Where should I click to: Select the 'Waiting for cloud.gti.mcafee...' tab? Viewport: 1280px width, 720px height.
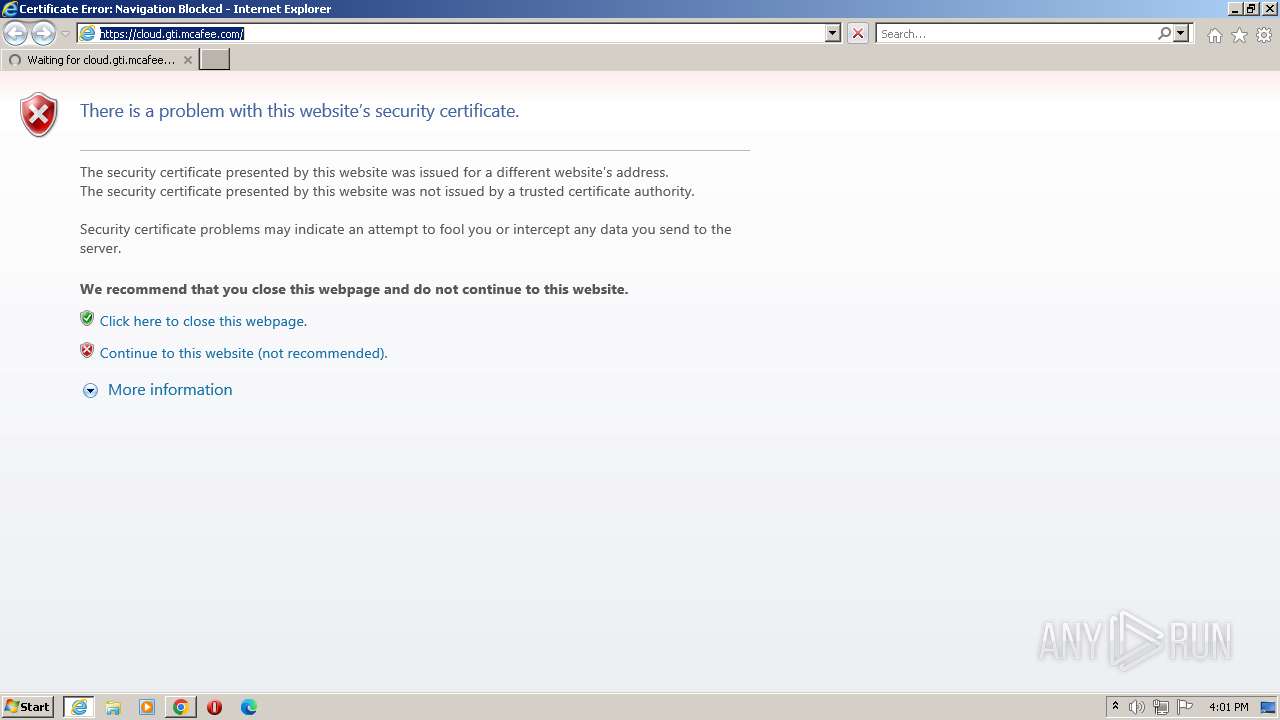98,60
